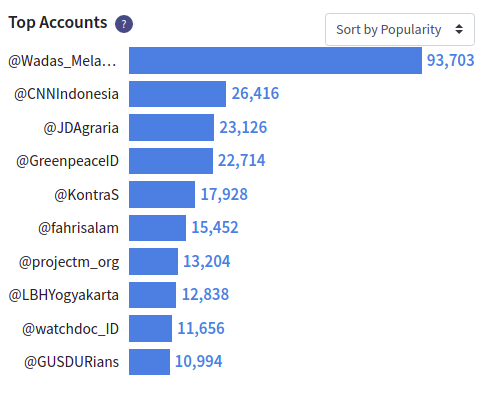Click the 10,994 value label
This screenshot has width=484, height=394.
pos(199,361)
